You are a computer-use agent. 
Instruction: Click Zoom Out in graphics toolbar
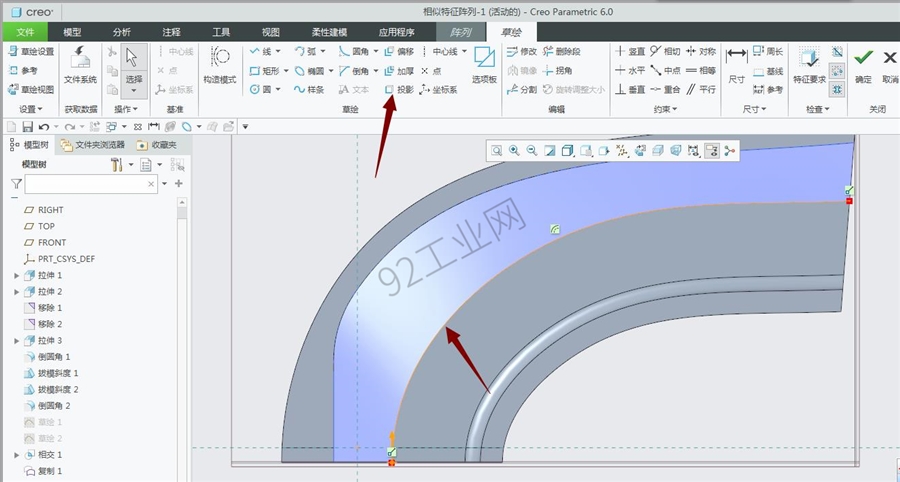tap(532, 150)
